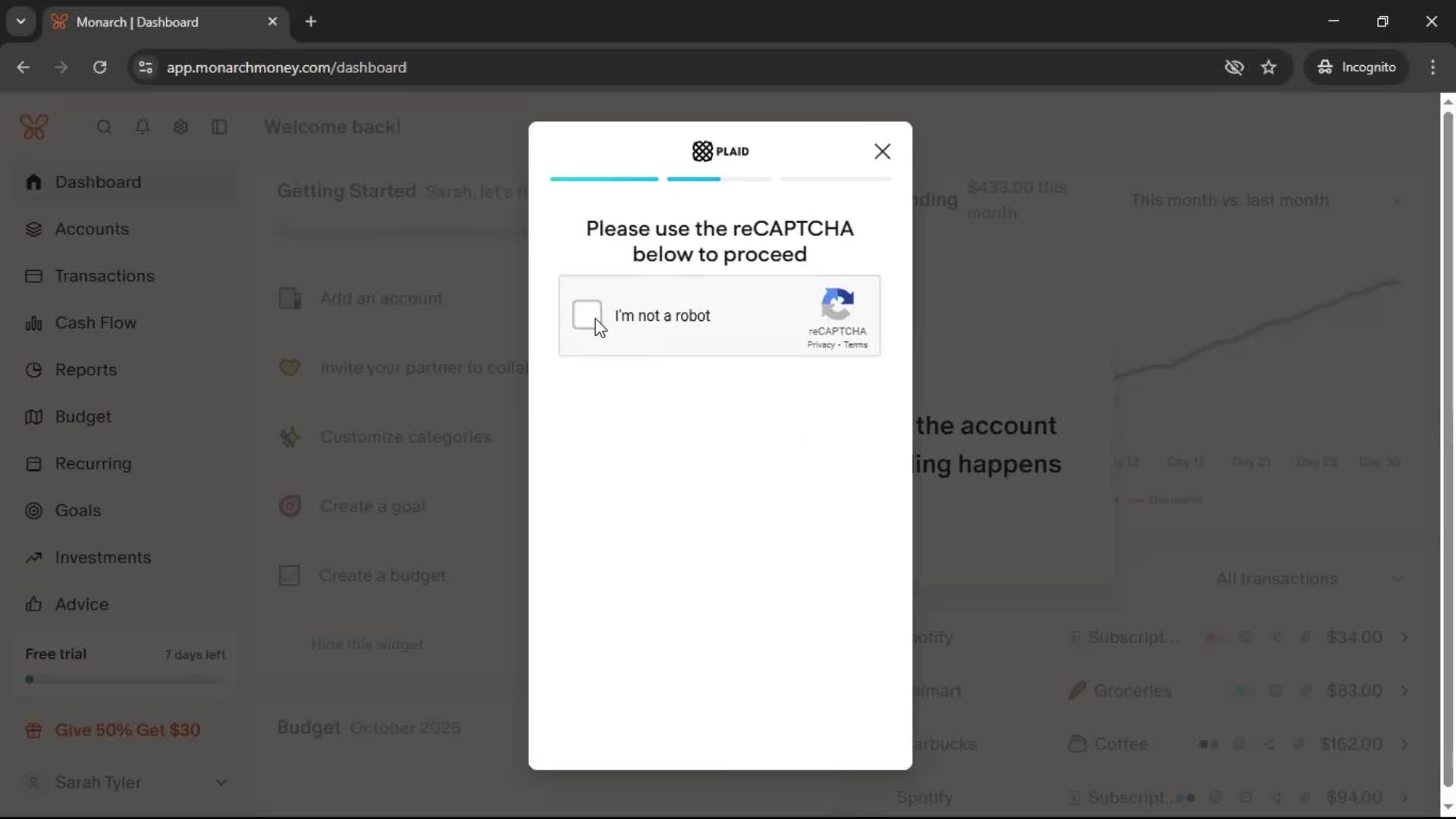Open site information icon in address bar

(146, 67)
